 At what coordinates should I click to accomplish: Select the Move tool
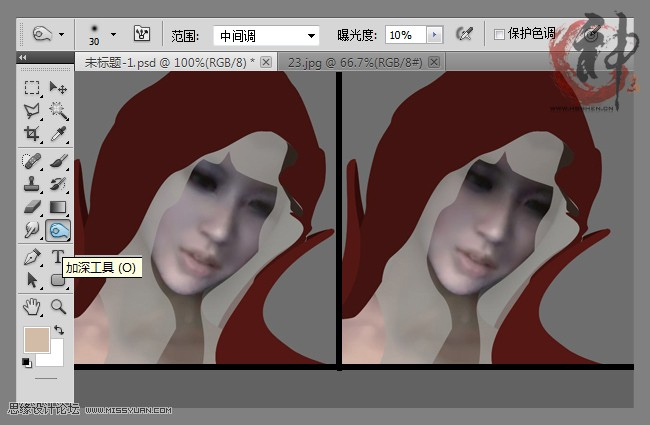click(x=58, y=87)
